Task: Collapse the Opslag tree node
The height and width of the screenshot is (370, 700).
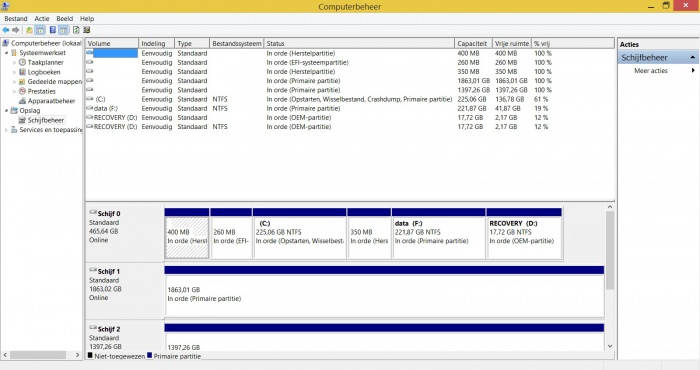Action: [6, 110]
